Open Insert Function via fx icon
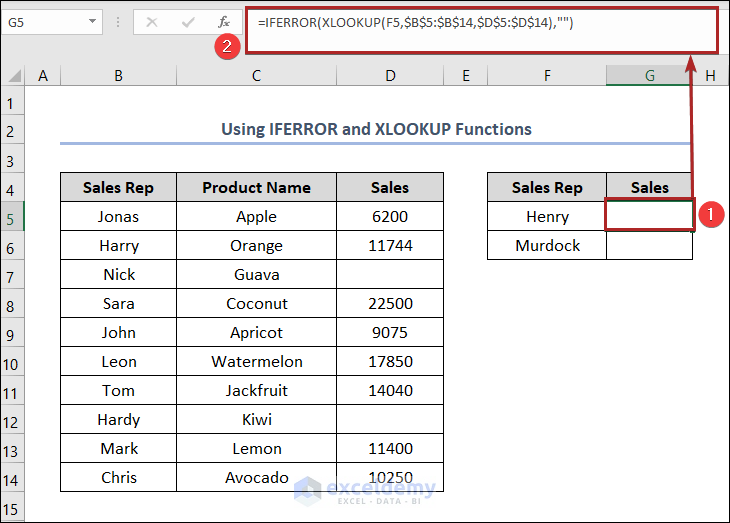Image resolution: width=730 pixels, height=523 pixels. pyautogui.click(x=223, y=21)
